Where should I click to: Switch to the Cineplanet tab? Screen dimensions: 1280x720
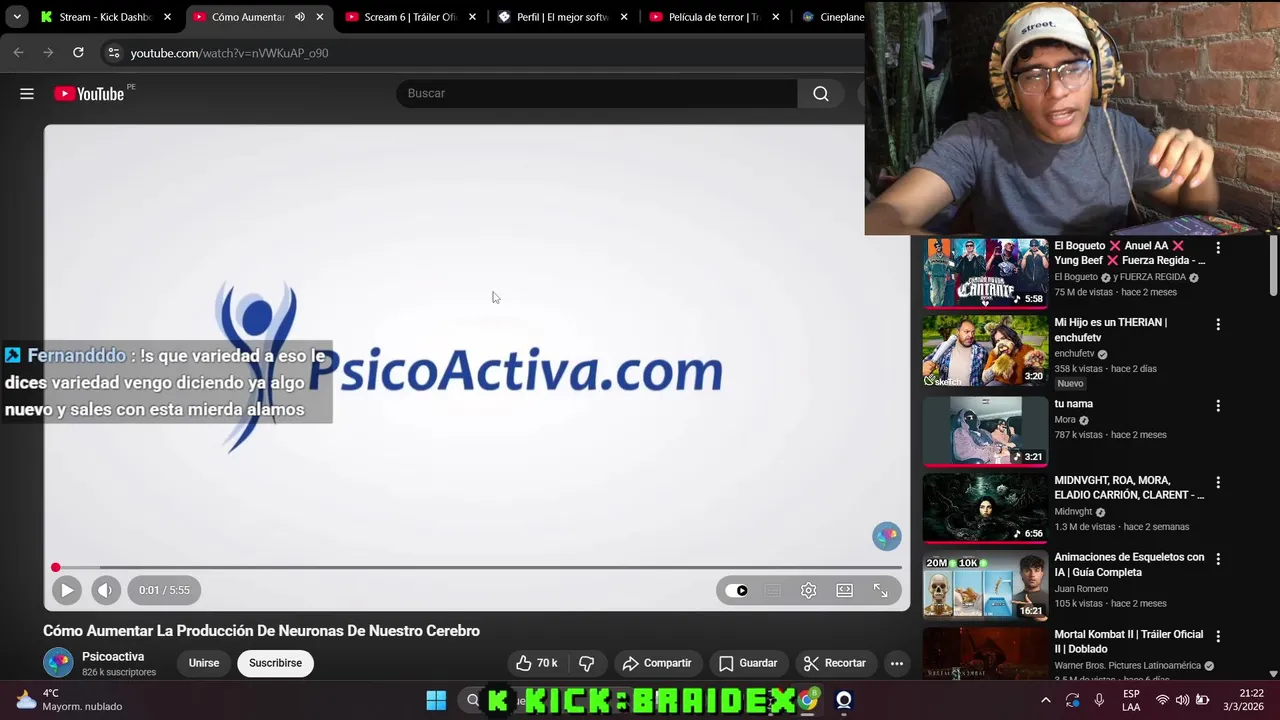pyautogui.click(x=832, y=17)
